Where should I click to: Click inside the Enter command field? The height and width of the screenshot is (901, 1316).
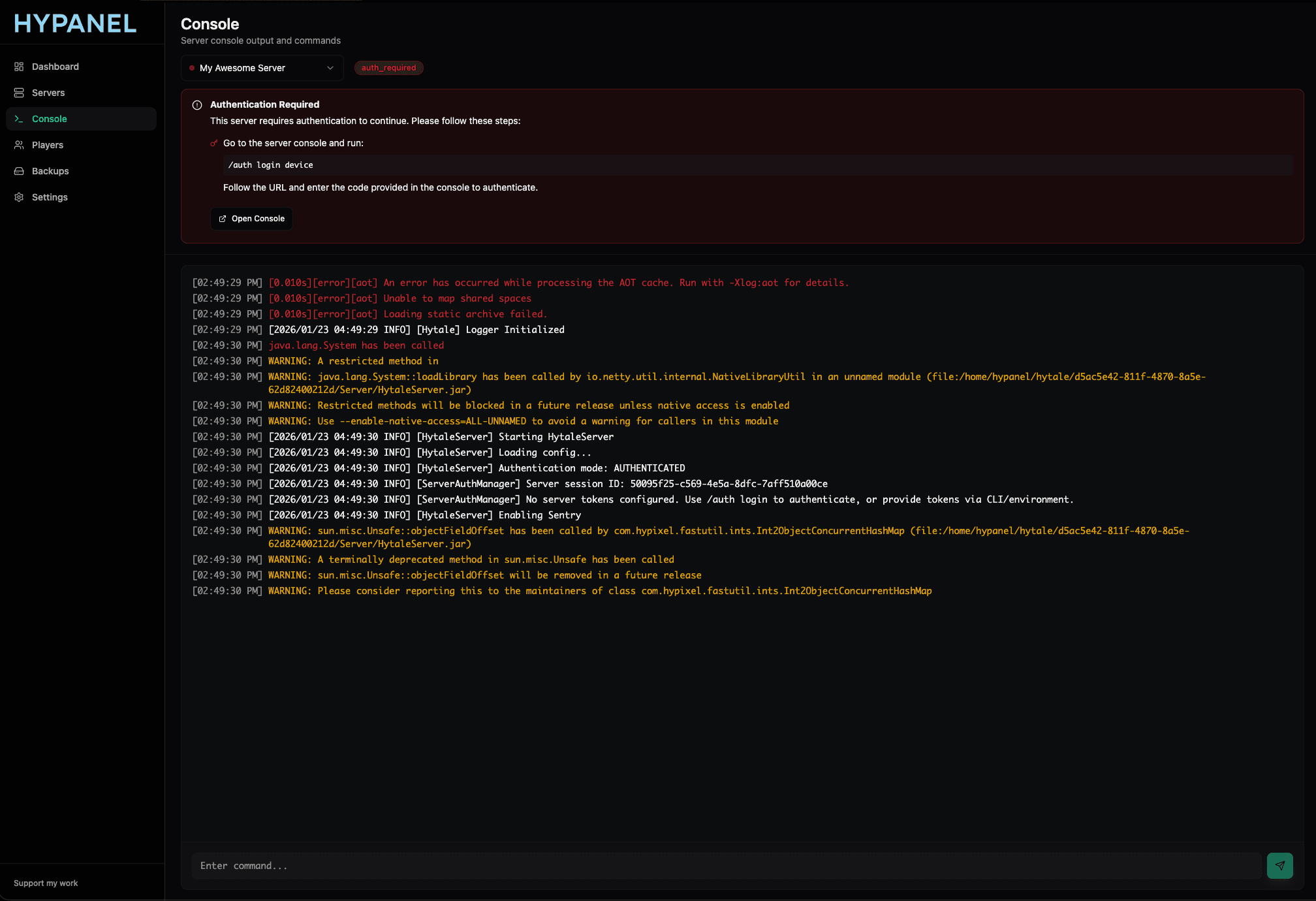[457, 865]
